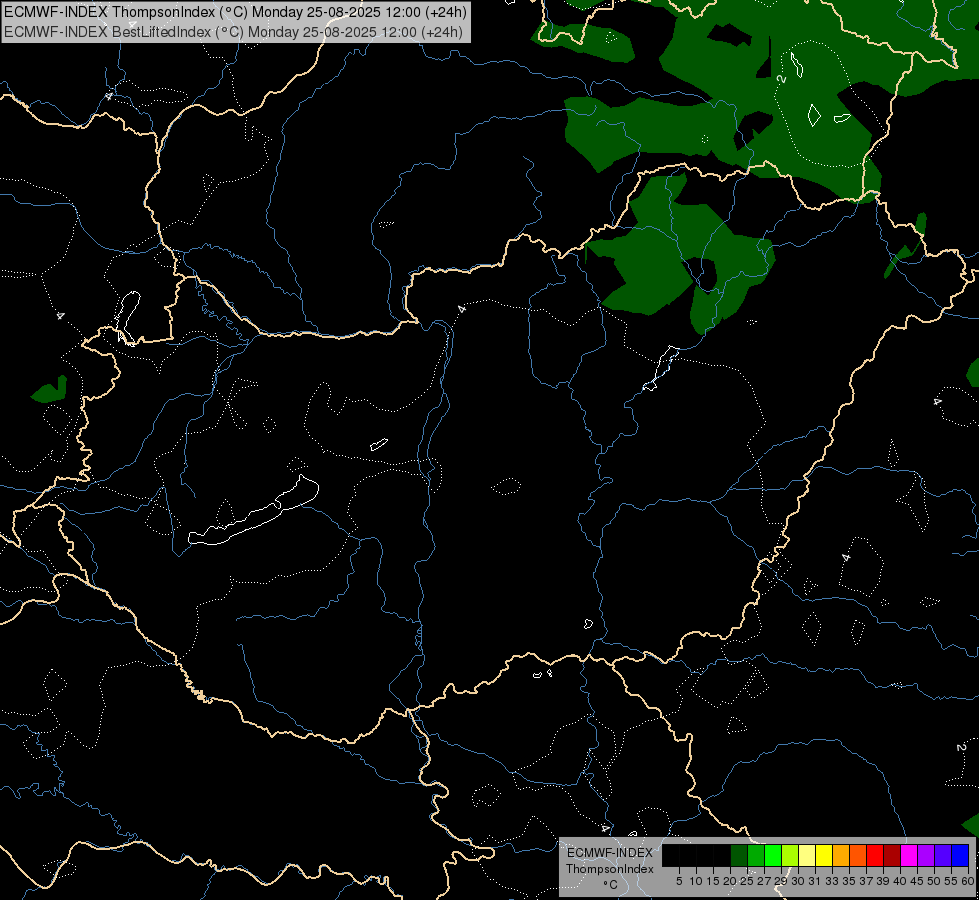Select the medium green 25-27 legend swatch

pos(756,855)
